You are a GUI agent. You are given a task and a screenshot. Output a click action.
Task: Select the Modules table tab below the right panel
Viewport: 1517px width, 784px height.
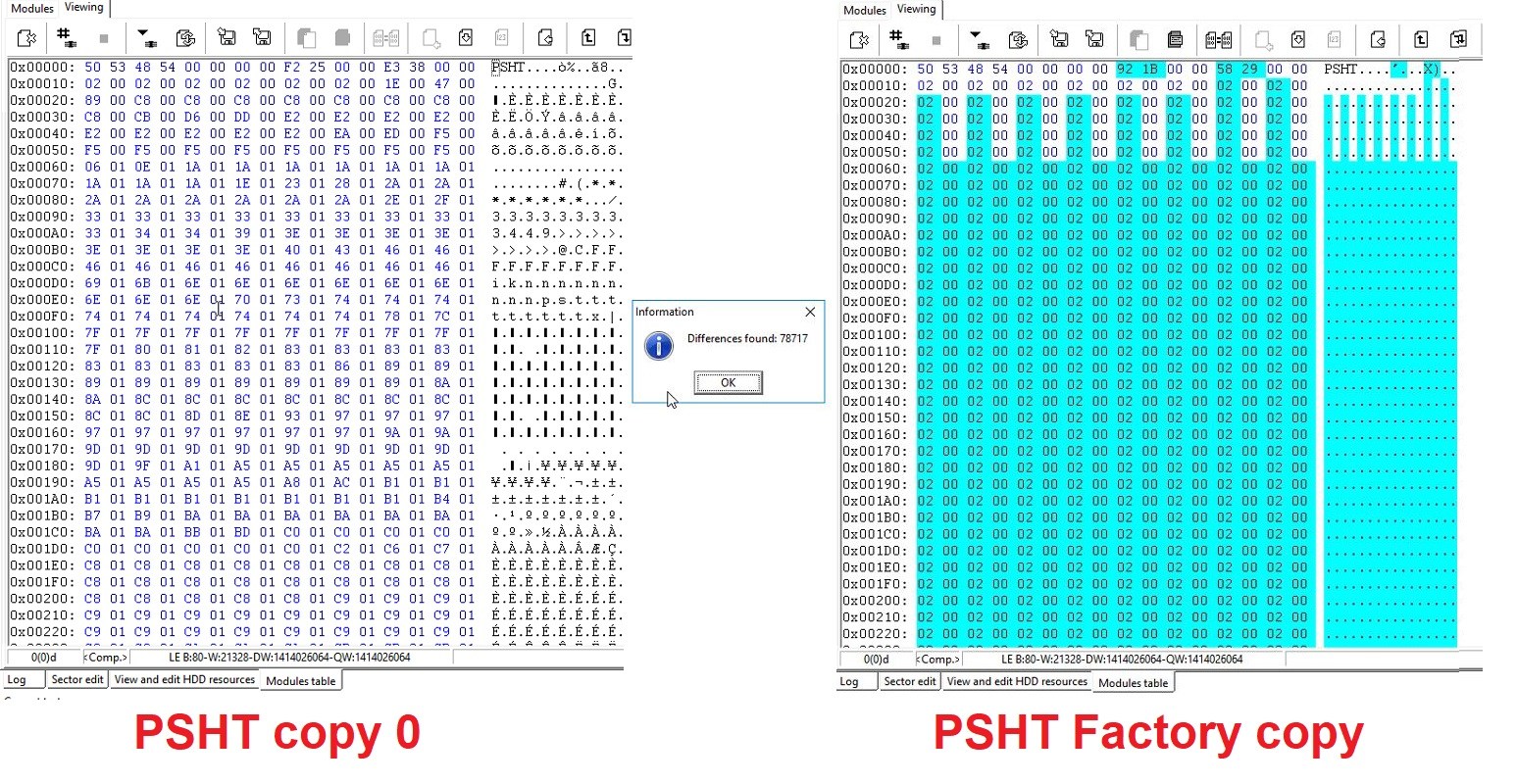1133,683
